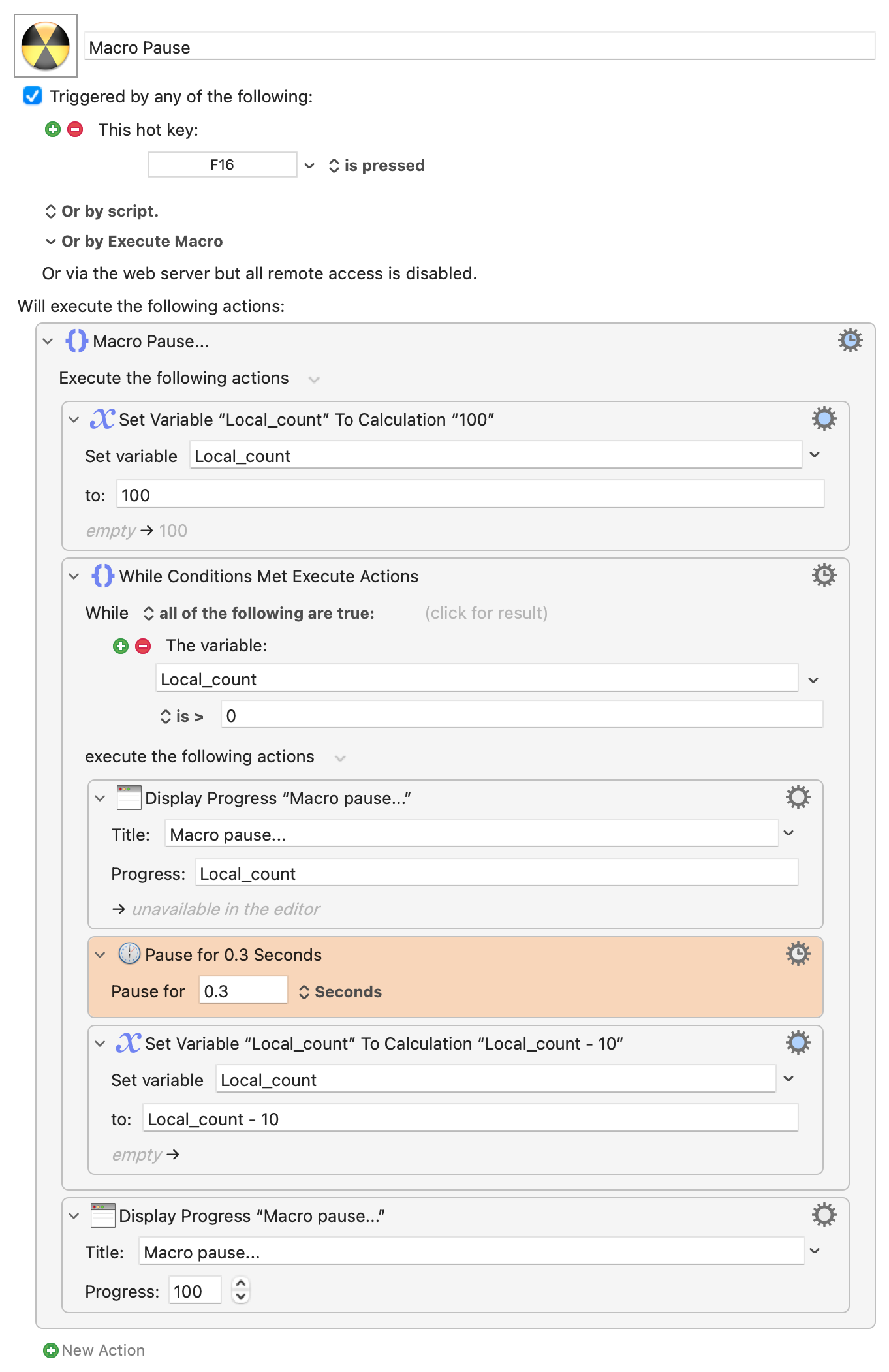
Task: Increment the Progress stepper at 100
Action: pos(241,1284)
